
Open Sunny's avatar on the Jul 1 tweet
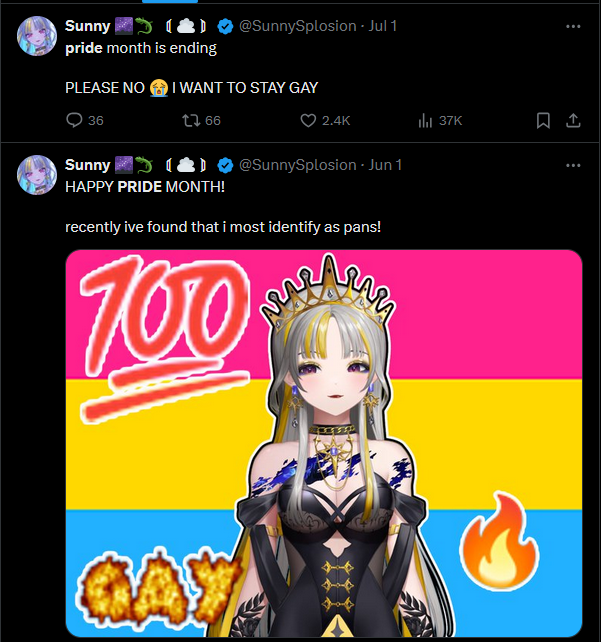pyautogui.click(x=36, y=36)
